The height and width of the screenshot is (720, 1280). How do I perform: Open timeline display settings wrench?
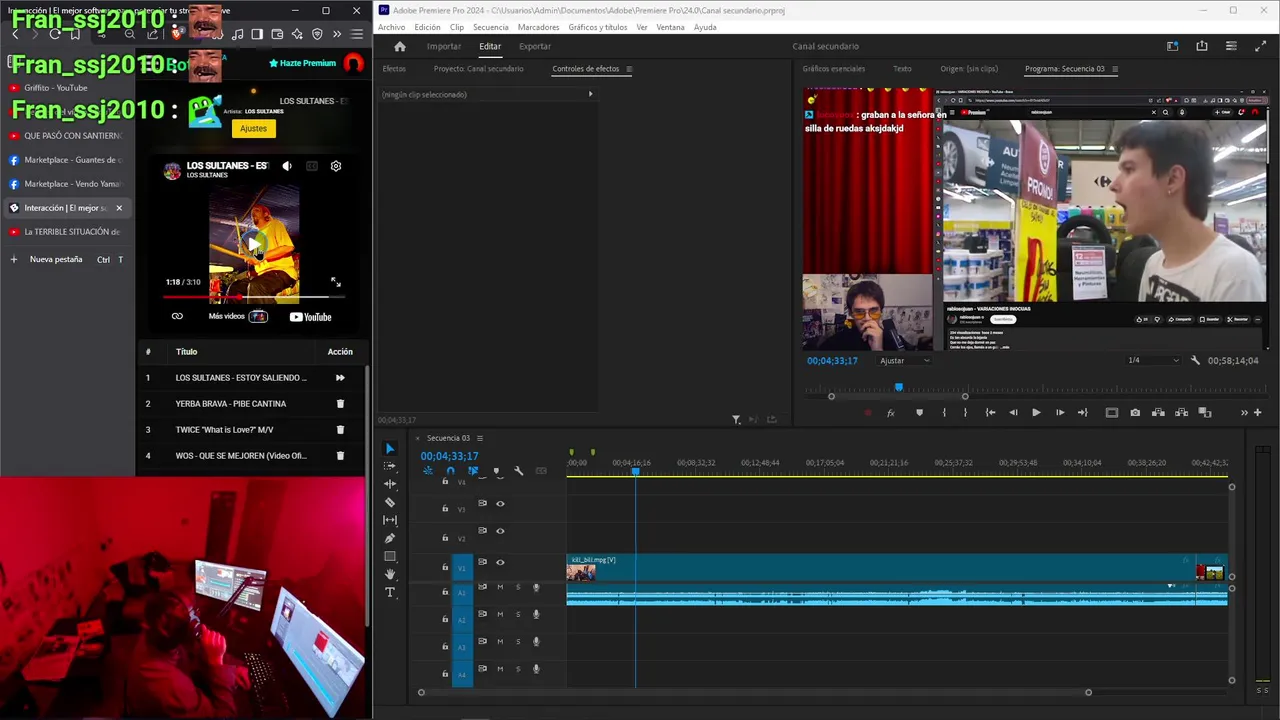coord(518,471)
